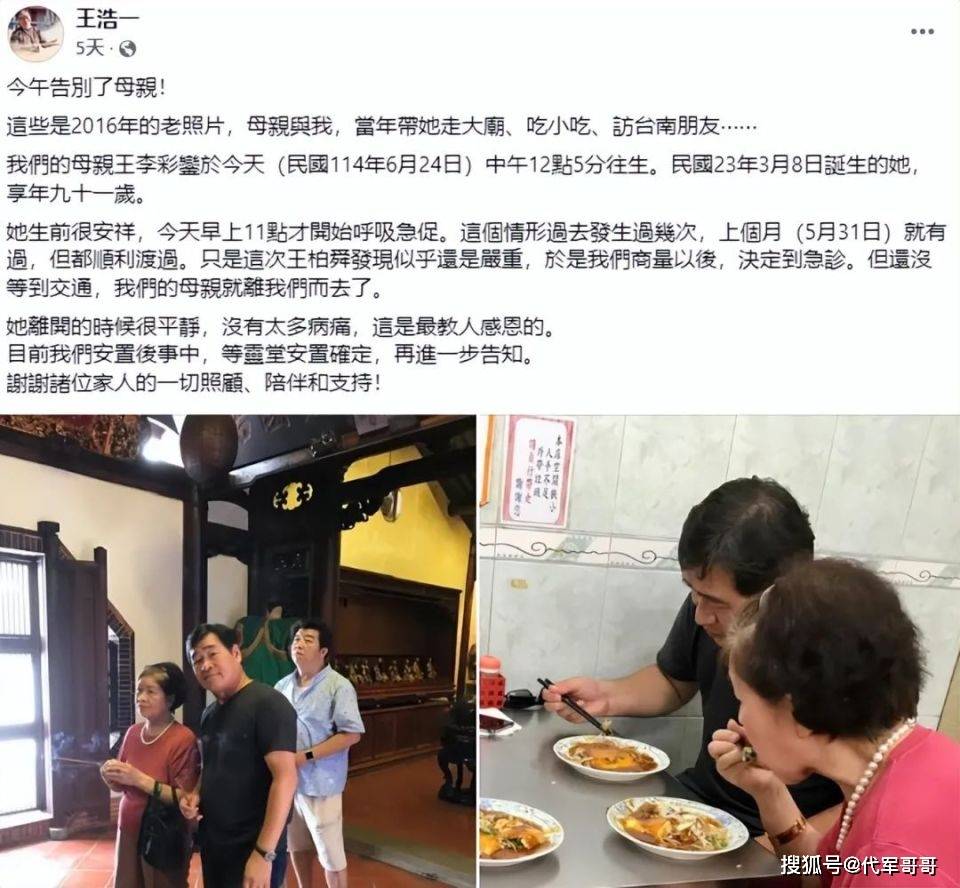Click the 5天 post timestamp
960x888 pixels.
point(89,48)
